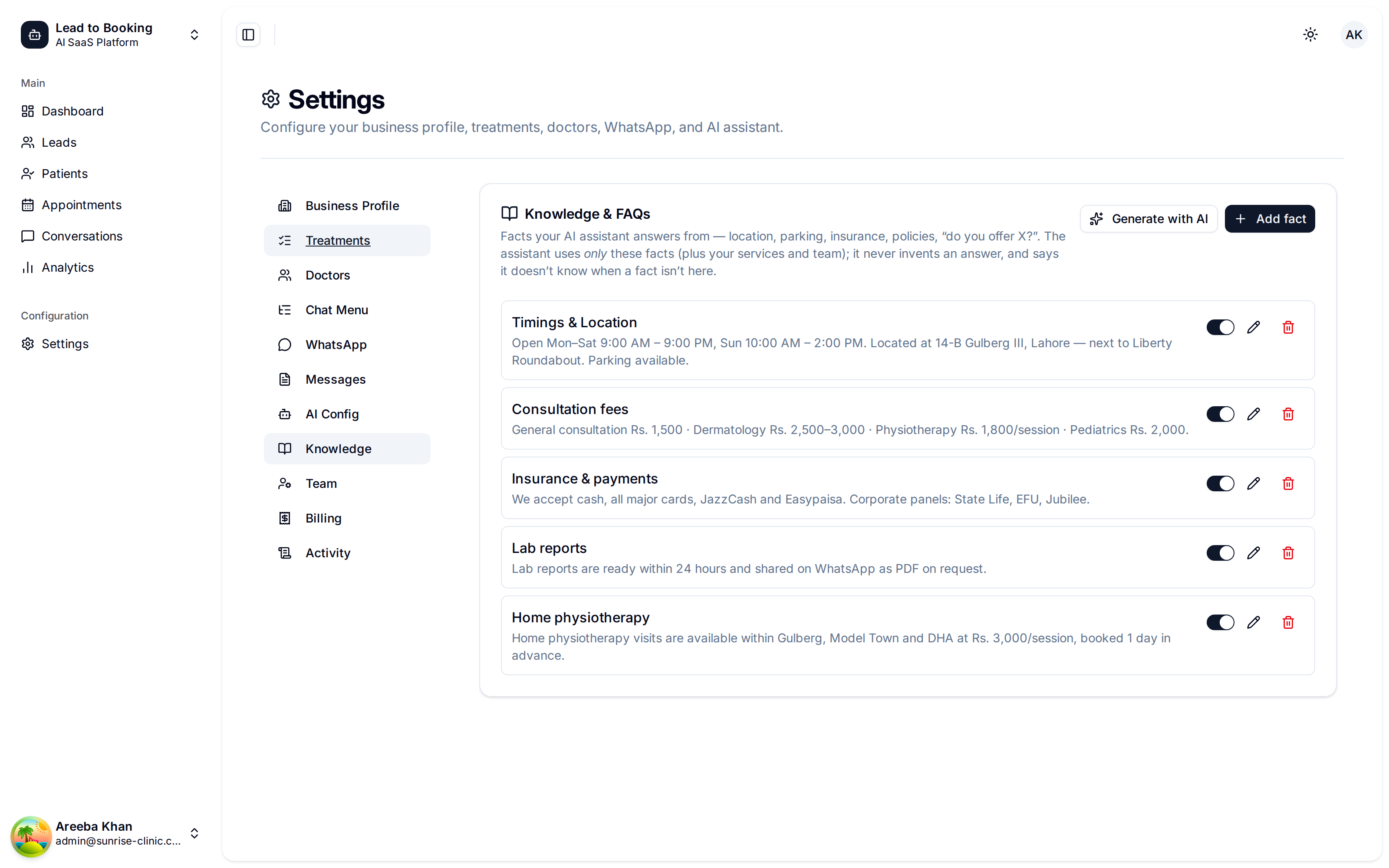Edit the Timings & Location fact
Image resolution: width=1389 pixels, height=868 pixels.
pos(1254,327)
